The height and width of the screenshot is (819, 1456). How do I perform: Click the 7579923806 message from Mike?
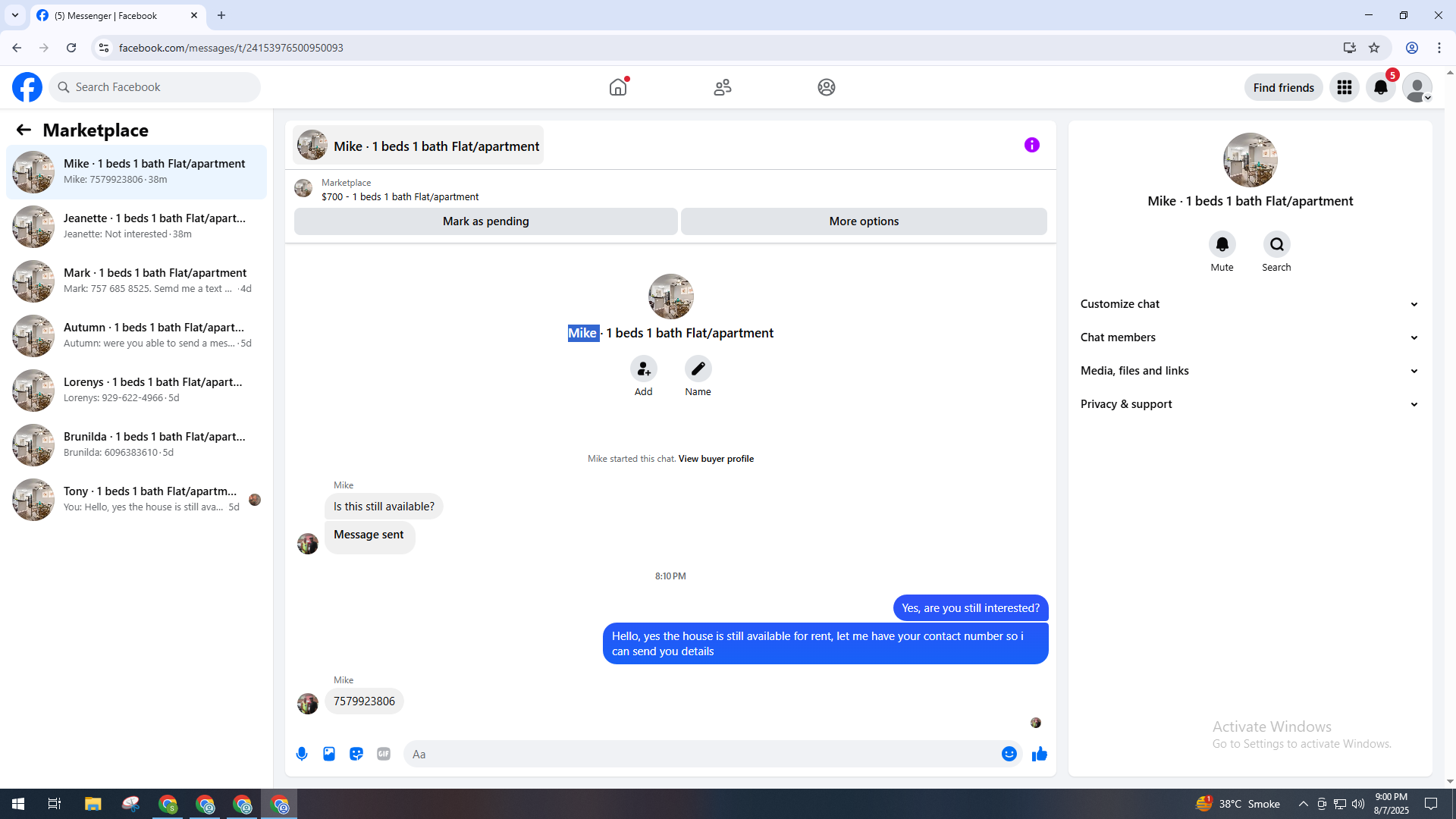pyautogui.click(x=364, y=701)
